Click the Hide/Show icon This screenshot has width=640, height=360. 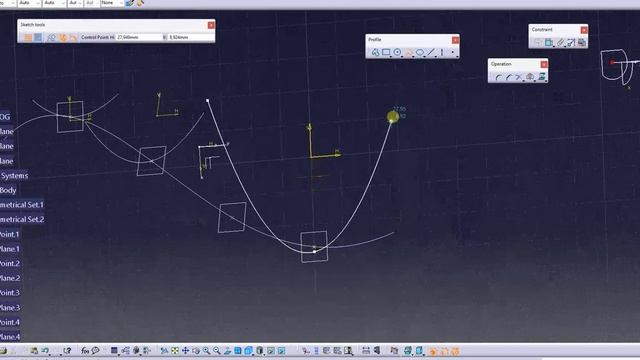271,351
